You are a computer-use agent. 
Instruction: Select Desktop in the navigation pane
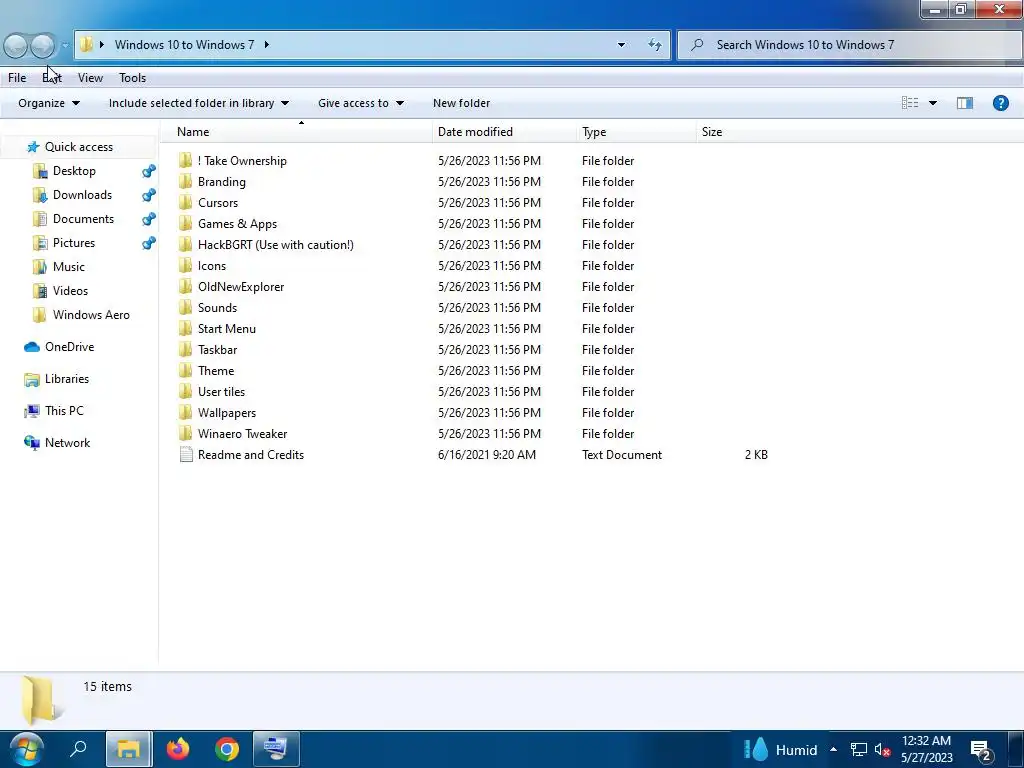pyautogui.click(x=74, y=171)
